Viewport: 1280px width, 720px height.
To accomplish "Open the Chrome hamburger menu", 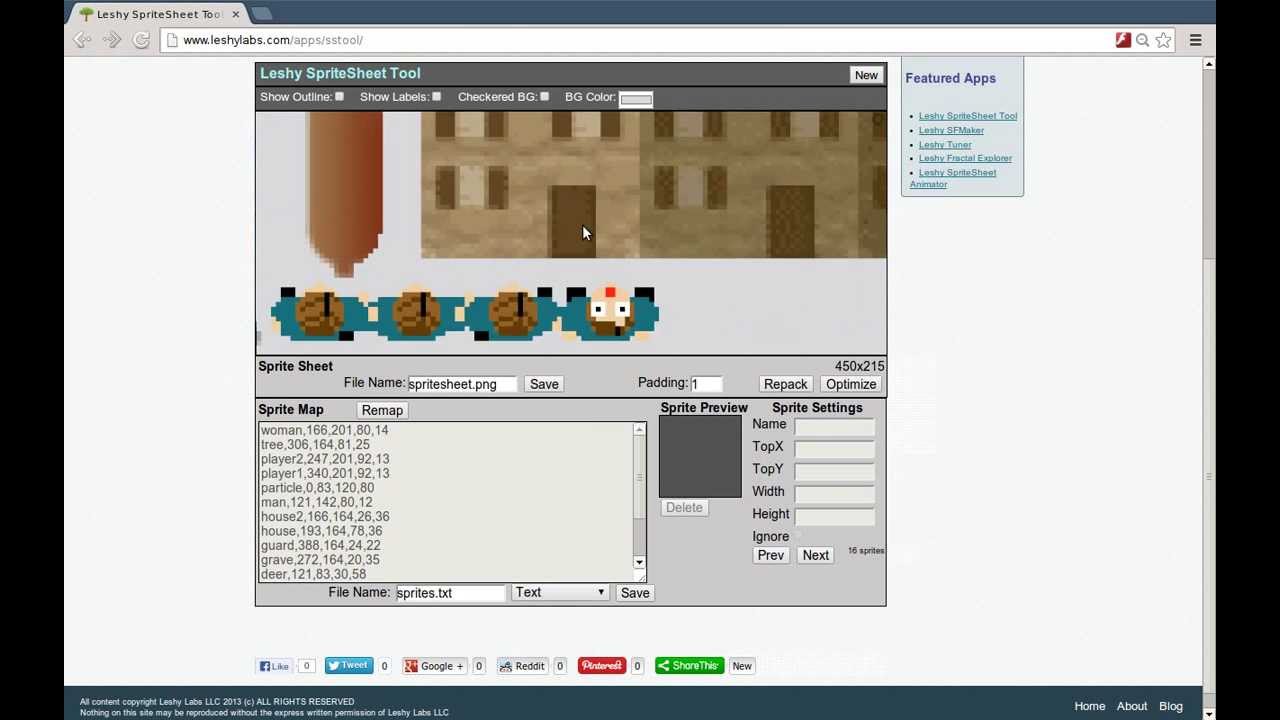I will [1196, 40].
